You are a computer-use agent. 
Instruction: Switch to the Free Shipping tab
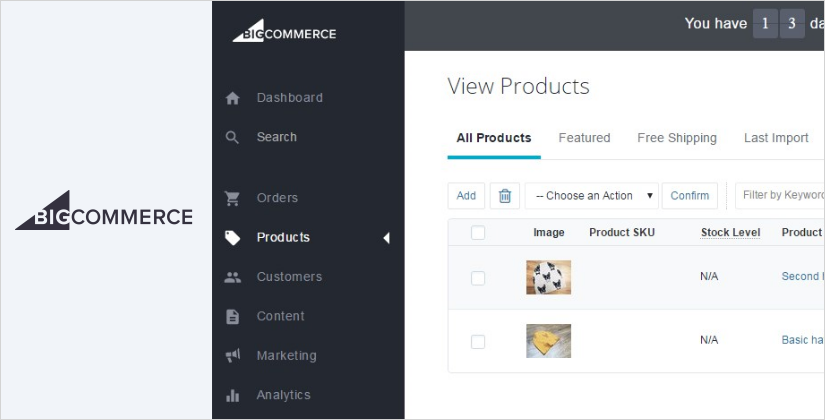pyautogui.click(x=677, y=138)
